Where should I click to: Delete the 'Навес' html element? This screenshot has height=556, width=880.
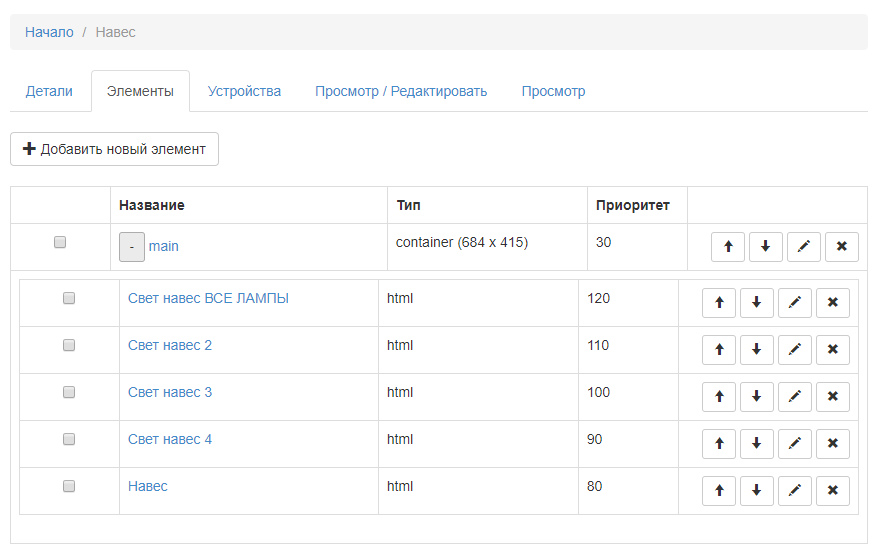[x=832, y=491]
